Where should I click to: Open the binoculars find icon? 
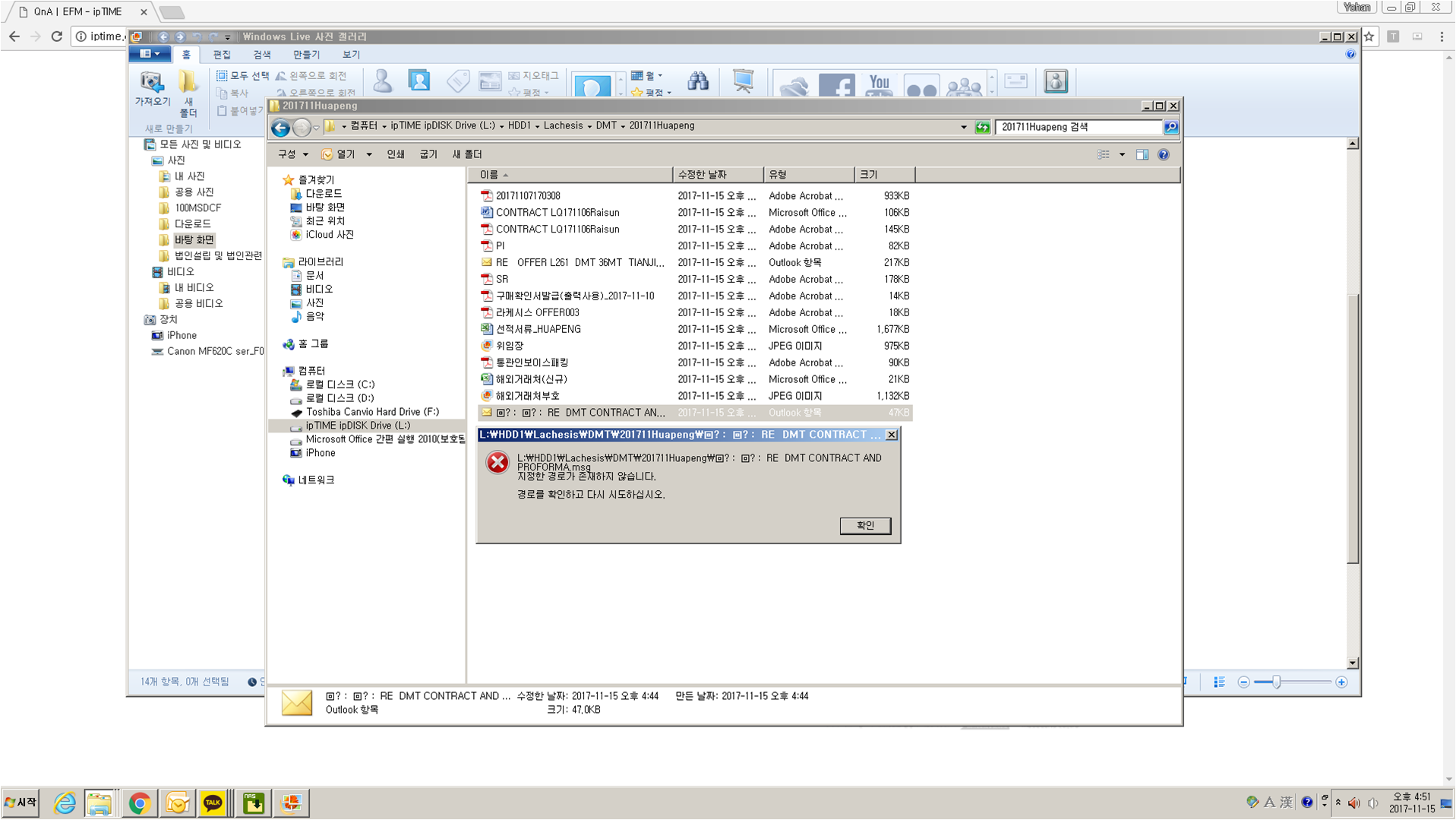698,81
